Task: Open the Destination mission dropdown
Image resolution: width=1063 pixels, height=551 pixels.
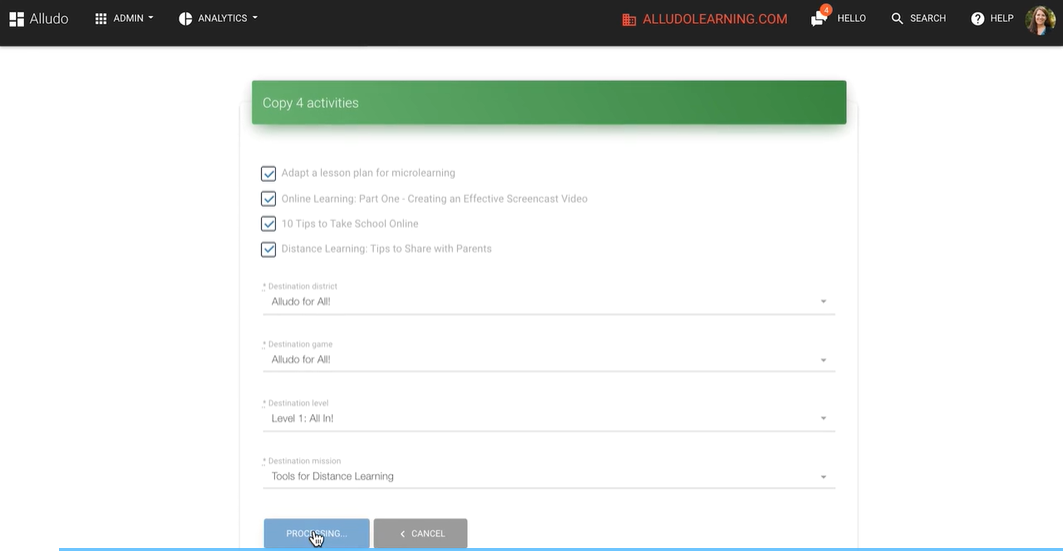Action: pyautogui.click(x=548, y=476)
